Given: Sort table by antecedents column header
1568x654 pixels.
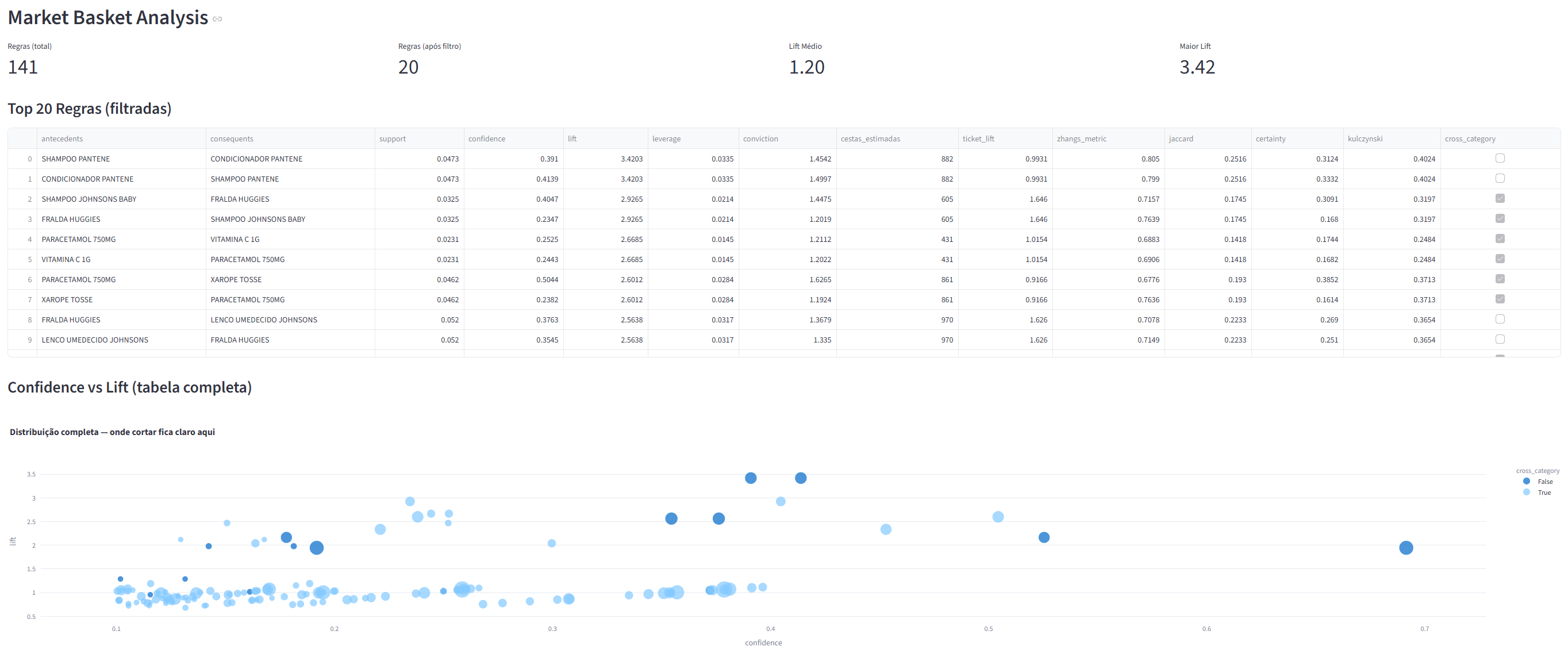Looking at the screenshot, I should tap(121, 139).
